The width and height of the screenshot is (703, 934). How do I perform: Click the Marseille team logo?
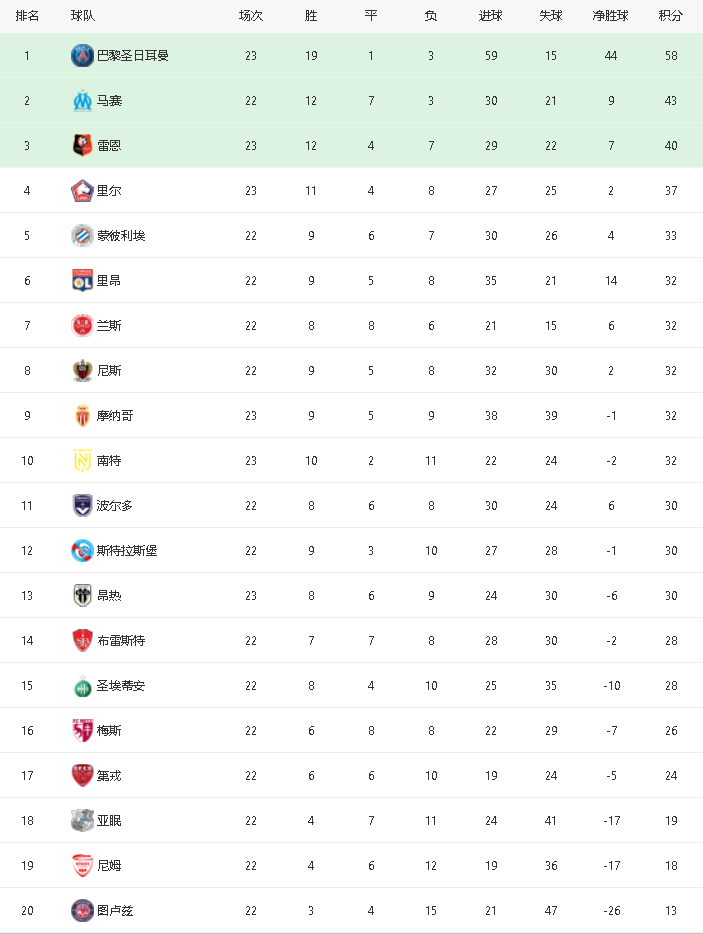(82, 101)
